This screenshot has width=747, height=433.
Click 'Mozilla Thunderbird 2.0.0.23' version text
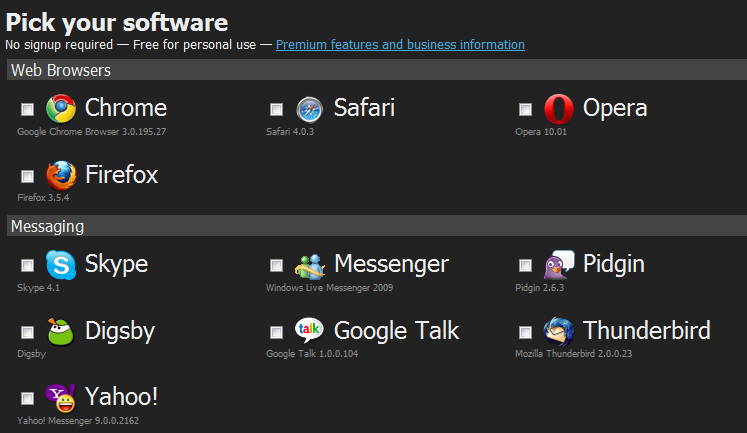click(574, 354)
